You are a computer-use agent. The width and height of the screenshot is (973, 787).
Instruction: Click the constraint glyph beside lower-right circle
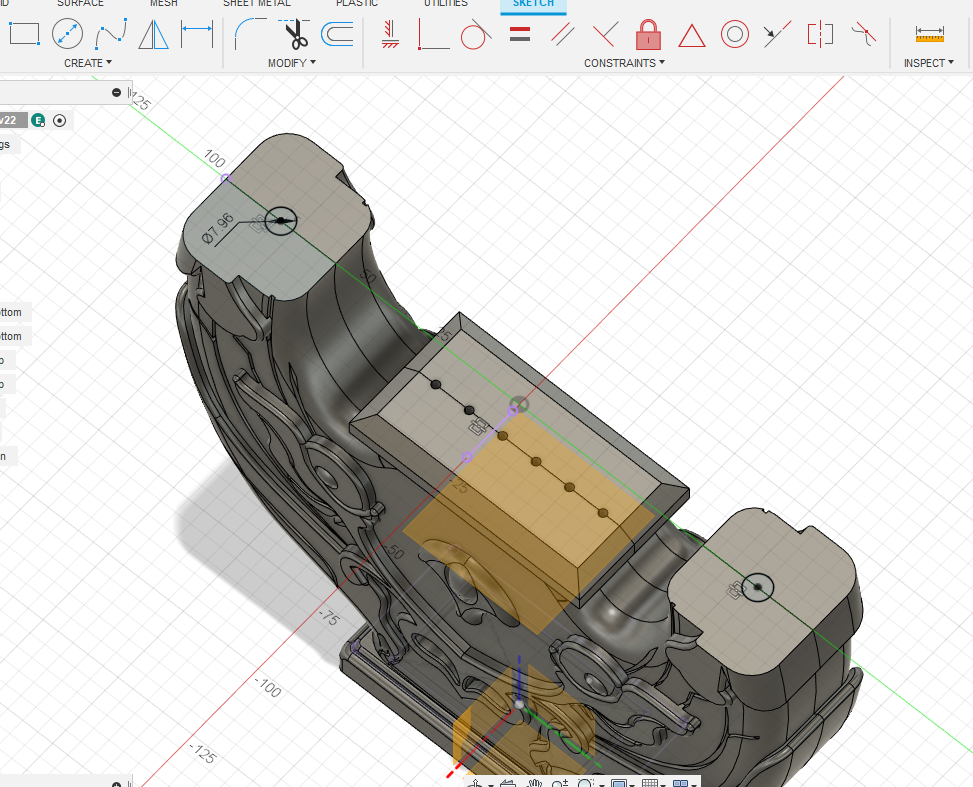tap(736, 590)
